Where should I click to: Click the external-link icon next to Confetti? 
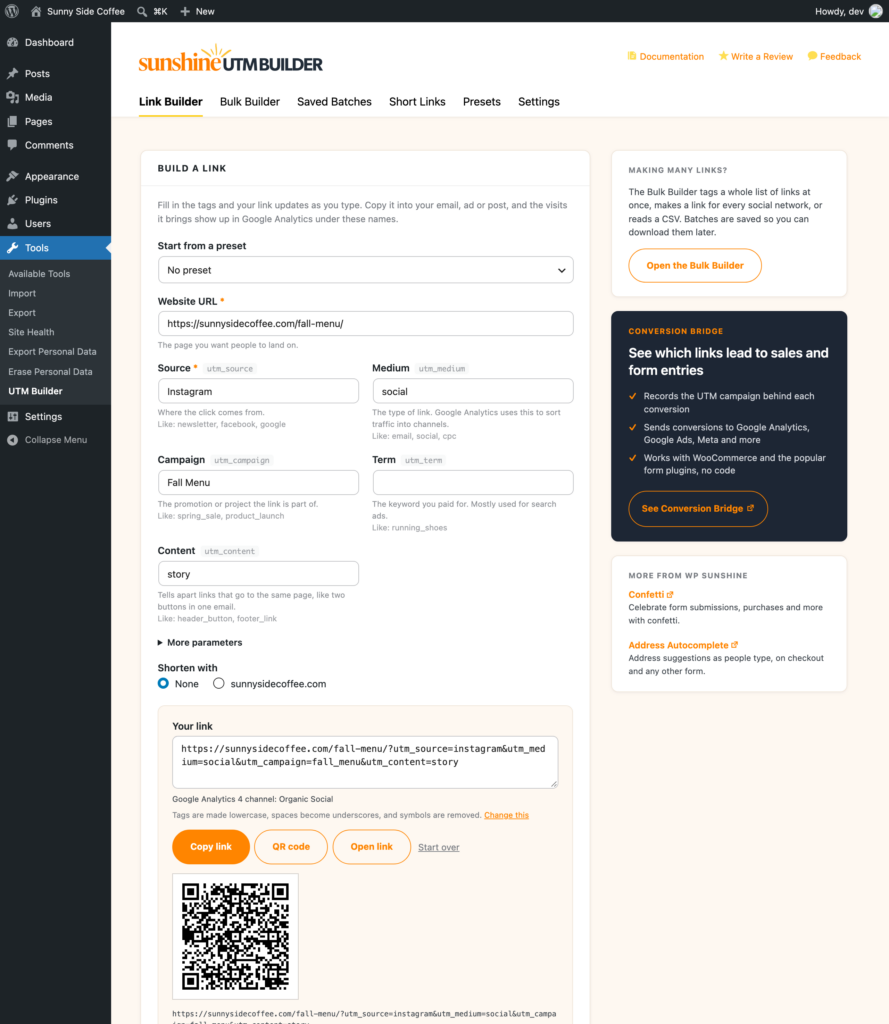click(670, 595)
